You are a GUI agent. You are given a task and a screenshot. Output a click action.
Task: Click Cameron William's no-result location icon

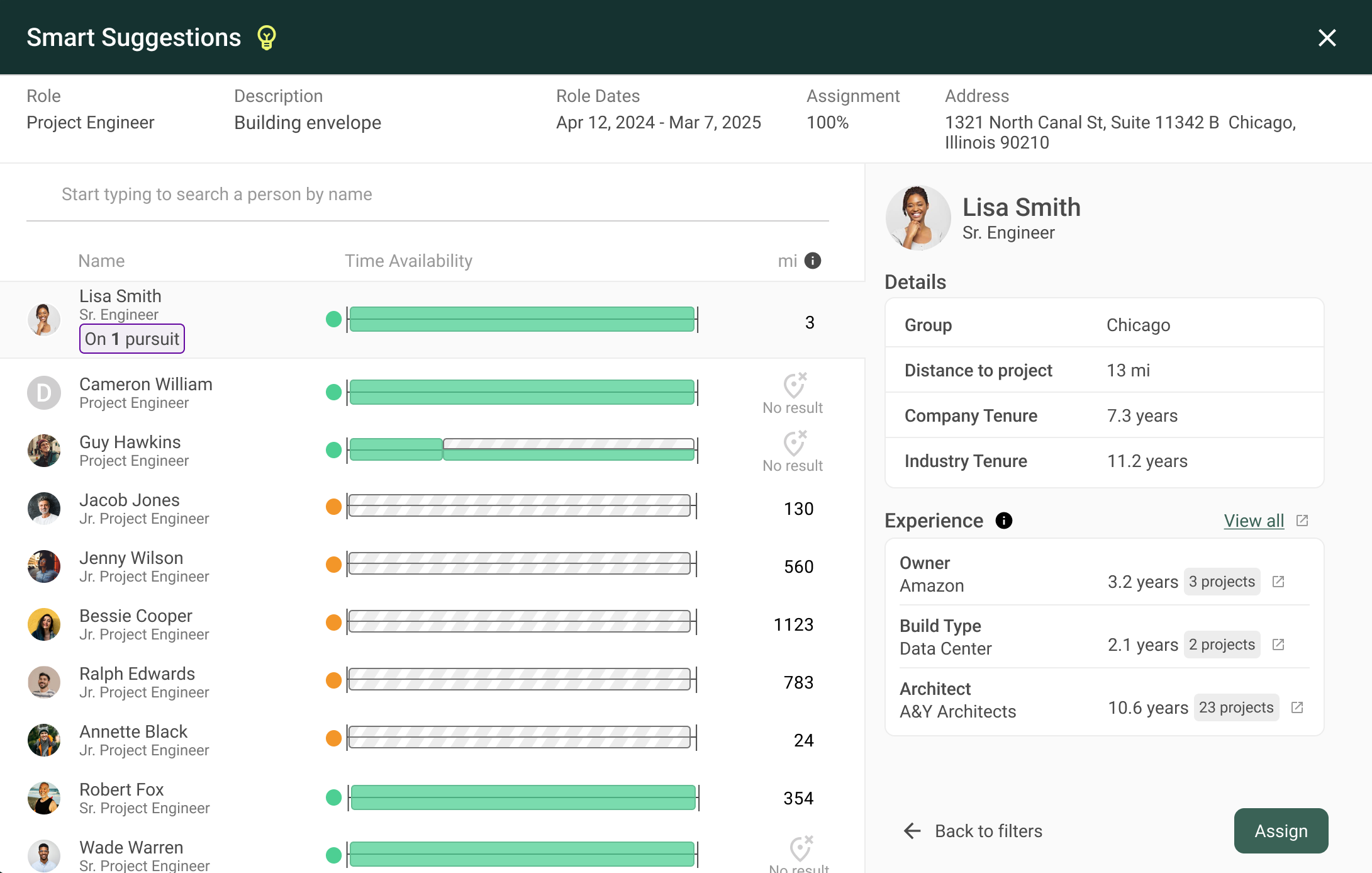coord(795,385)
